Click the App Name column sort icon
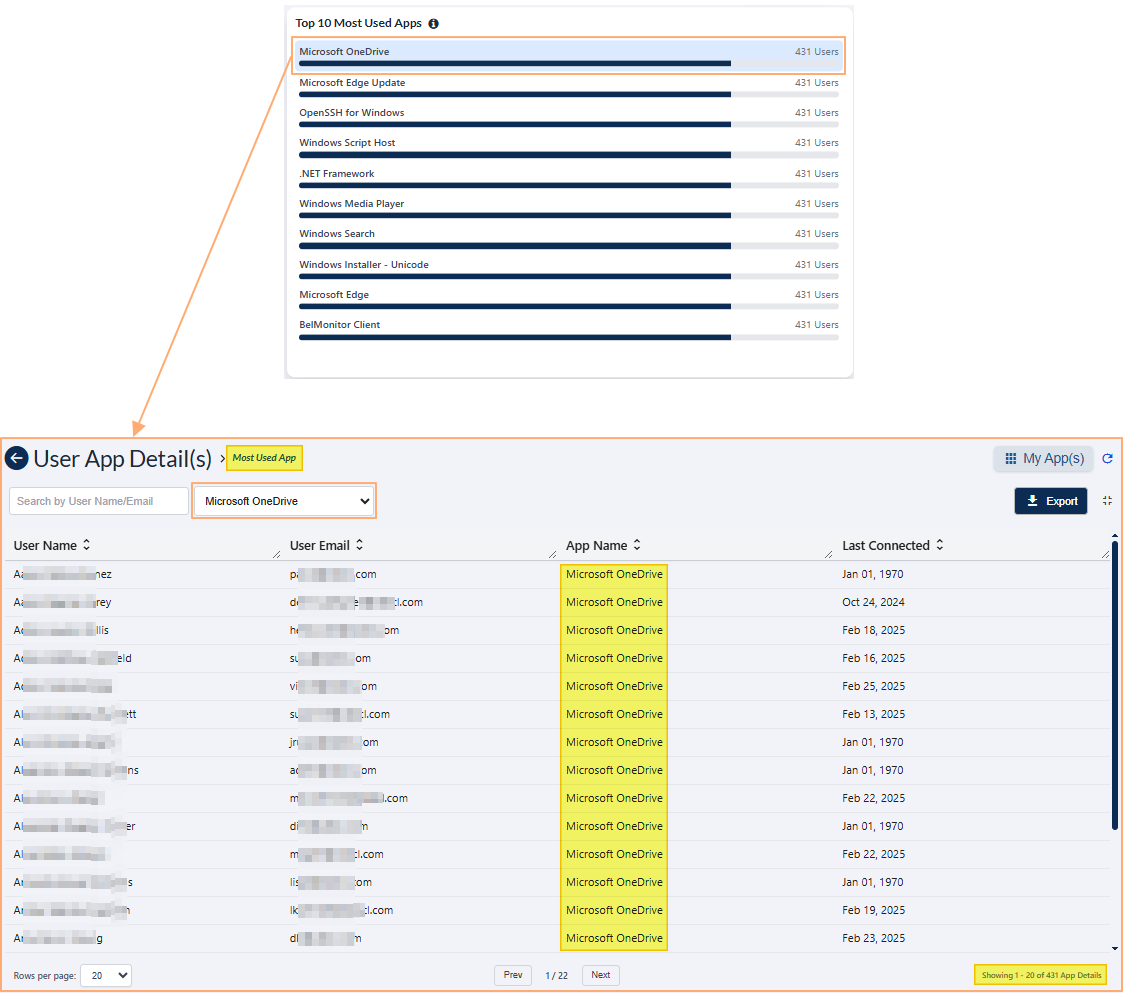 [x=636, y=545]
